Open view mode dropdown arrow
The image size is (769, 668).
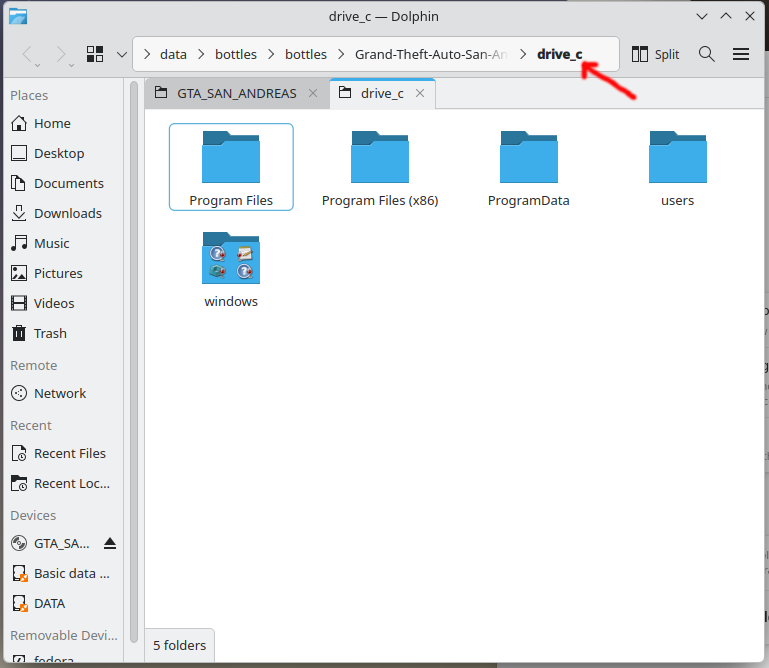(122, 54)
